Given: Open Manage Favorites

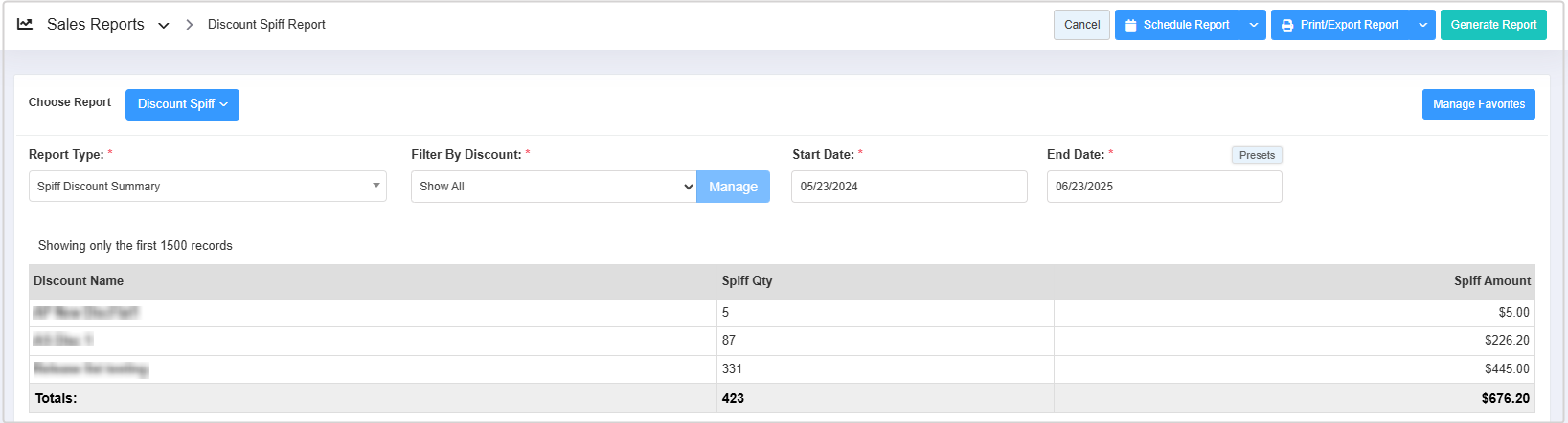Looking at the screenshot, I should (1478, 104).
